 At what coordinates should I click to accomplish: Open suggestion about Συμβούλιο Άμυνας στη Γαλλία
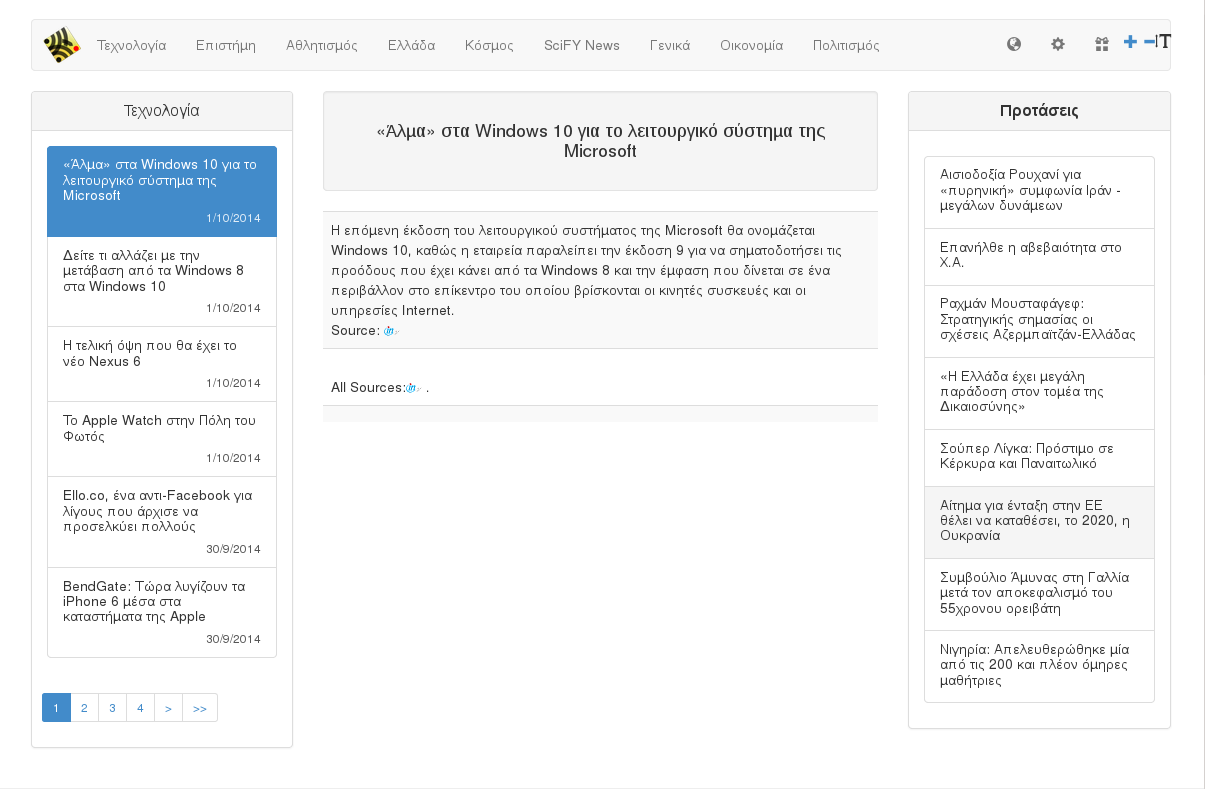(x=1039, y=594)
